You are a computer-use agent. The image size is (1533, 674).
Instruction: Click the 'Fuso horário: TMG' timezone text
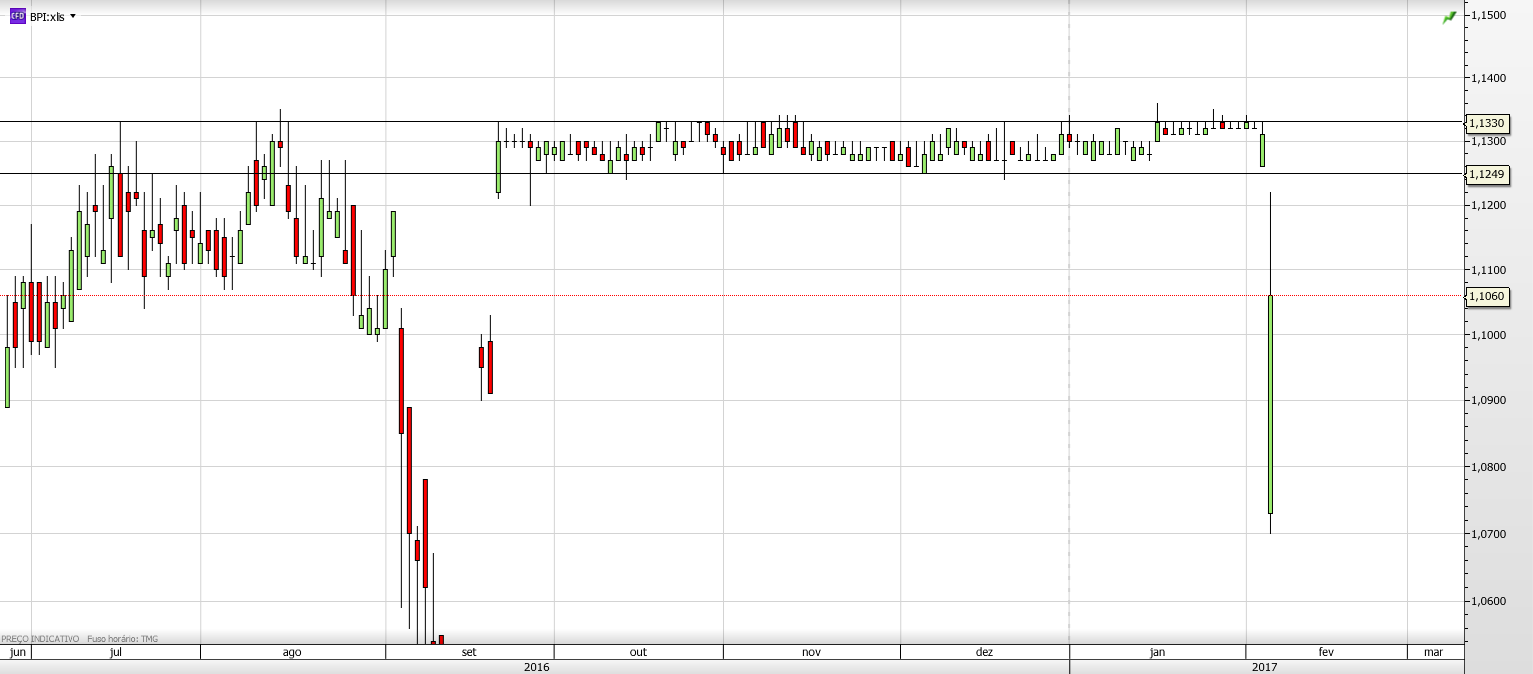click(123, 639)
